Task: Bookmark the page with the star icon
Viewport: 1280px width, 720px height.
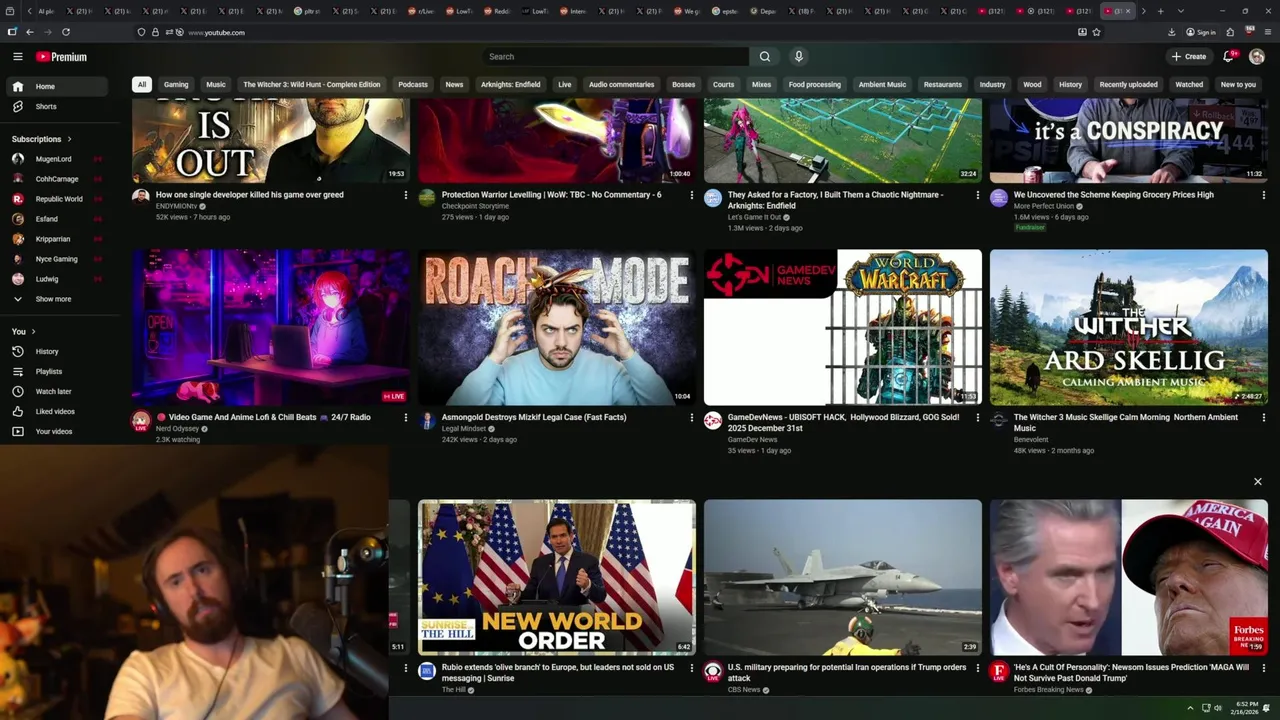Action: [x=1097, y=32]
